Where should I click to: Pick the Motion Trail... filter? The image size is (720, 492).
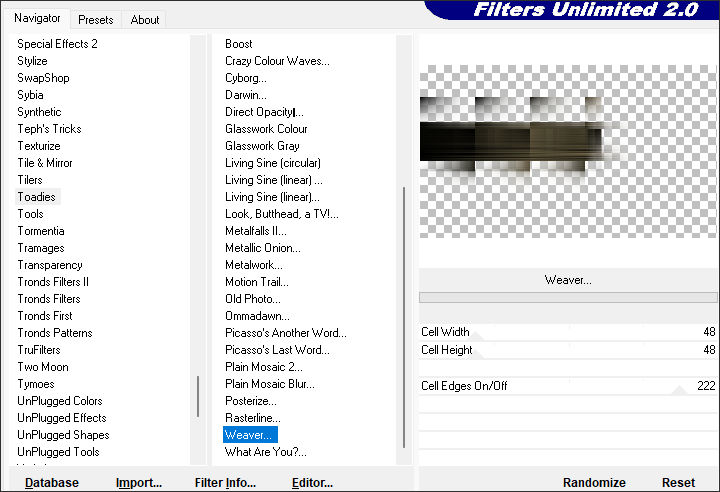click(x=256, y=282)
